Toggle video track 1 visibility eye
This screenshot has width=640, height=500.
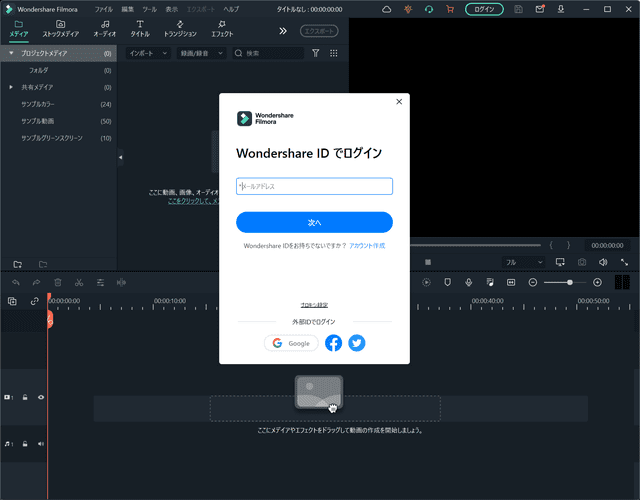point(41,397)
